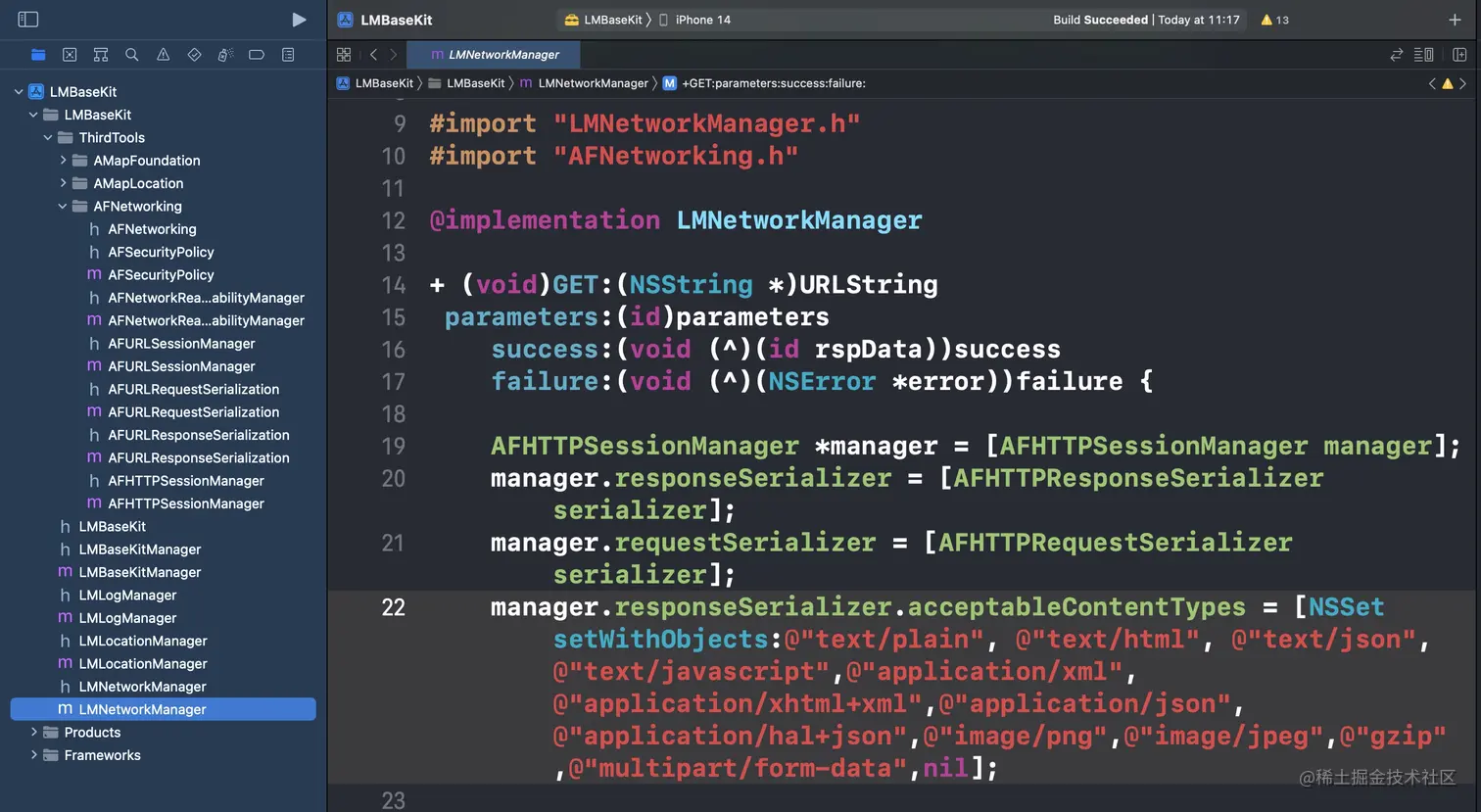Open the +GET:parameters:success:failure: method breadcrumb

point(764,83)
